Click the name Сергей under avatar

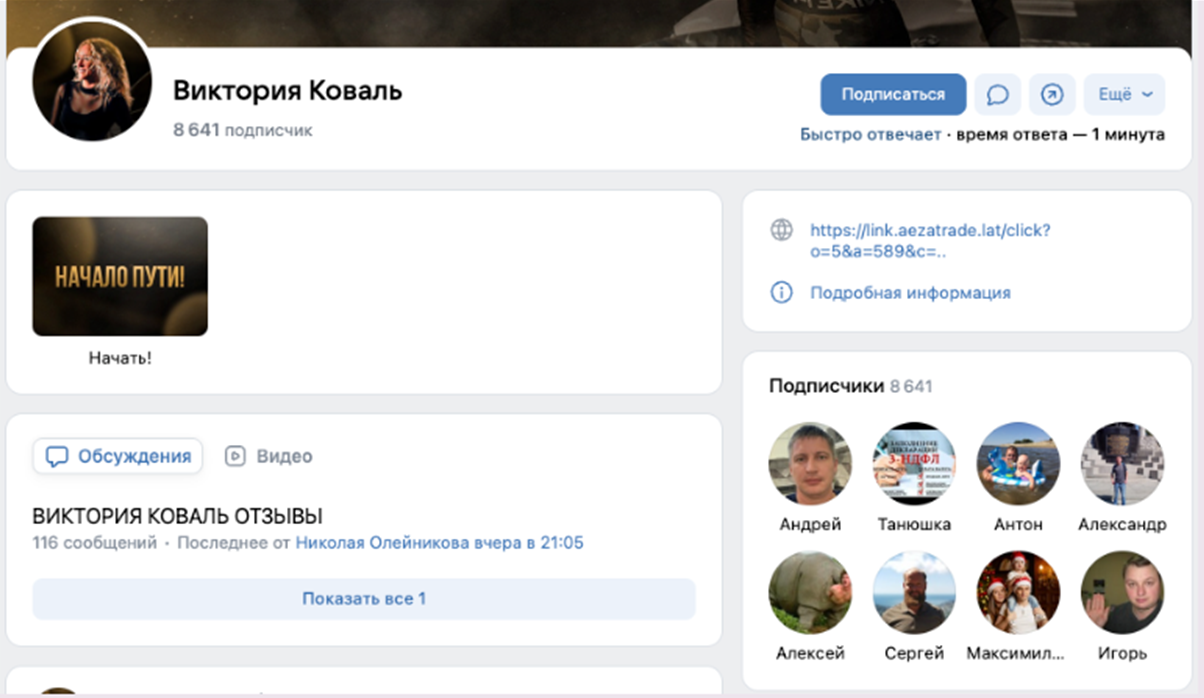pyautogui.click(x=914, y=653)
